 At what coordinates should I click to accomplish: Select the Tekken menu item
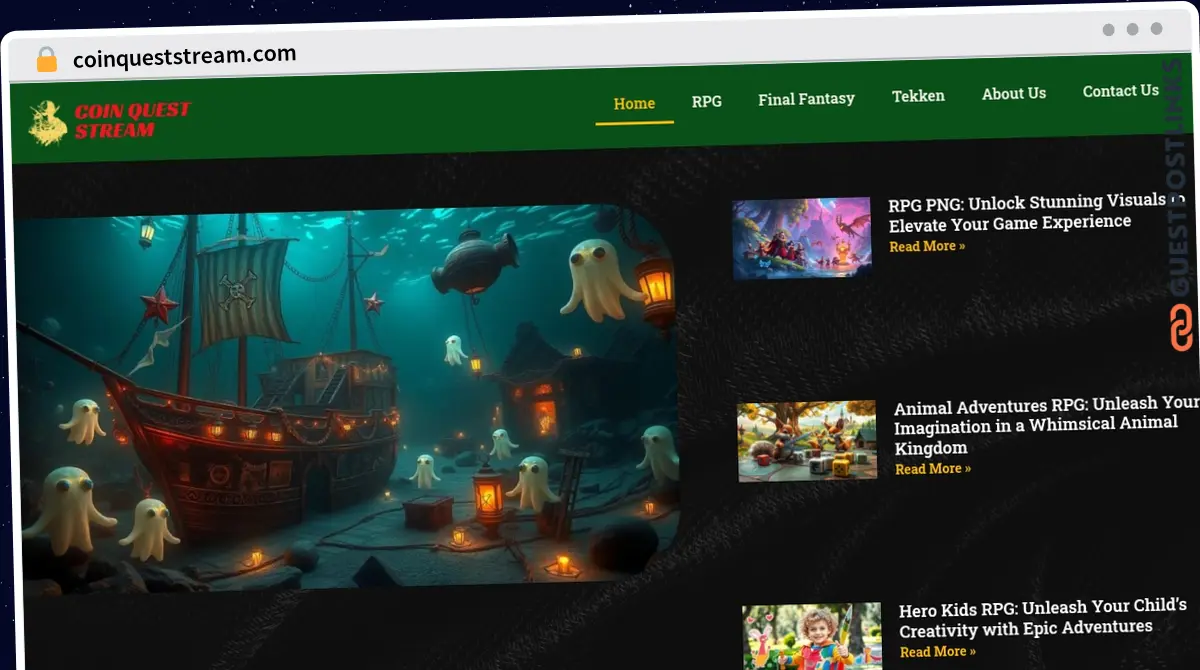[x=918, y=96]
